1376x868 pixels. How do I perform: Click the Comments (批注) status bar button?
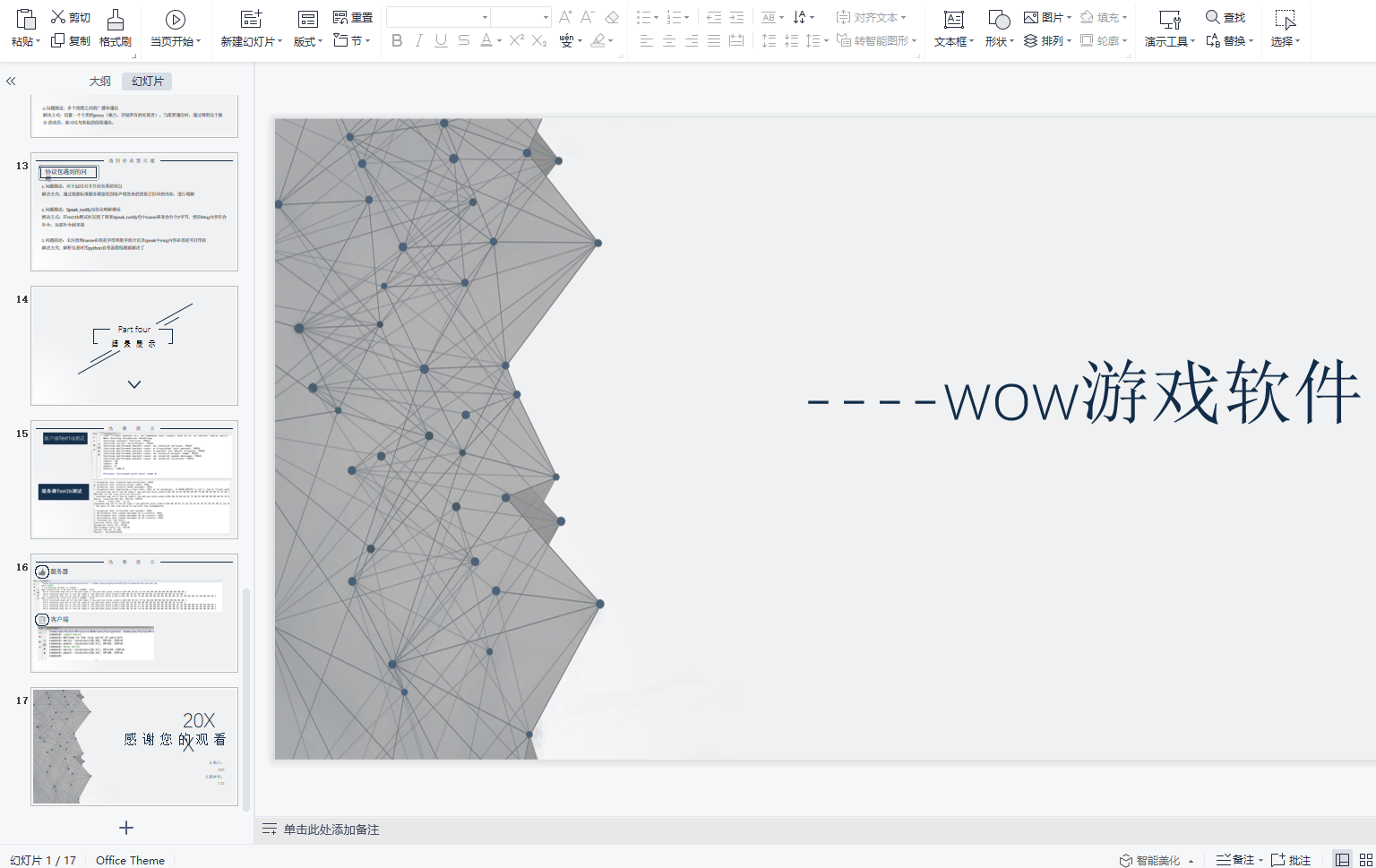[x=1291, y=860]
